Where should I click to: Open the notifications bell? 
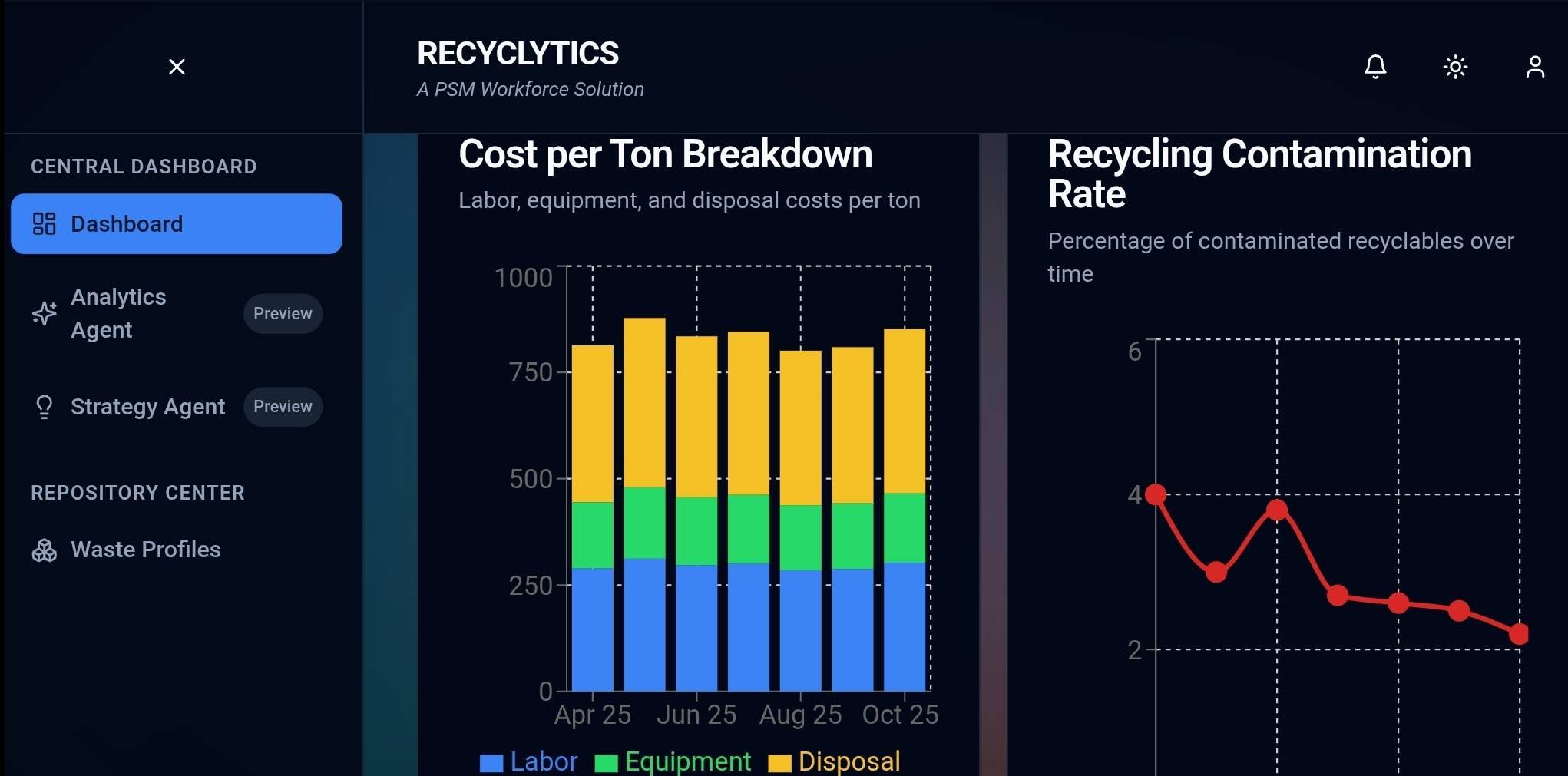(x=1375, y=67)
